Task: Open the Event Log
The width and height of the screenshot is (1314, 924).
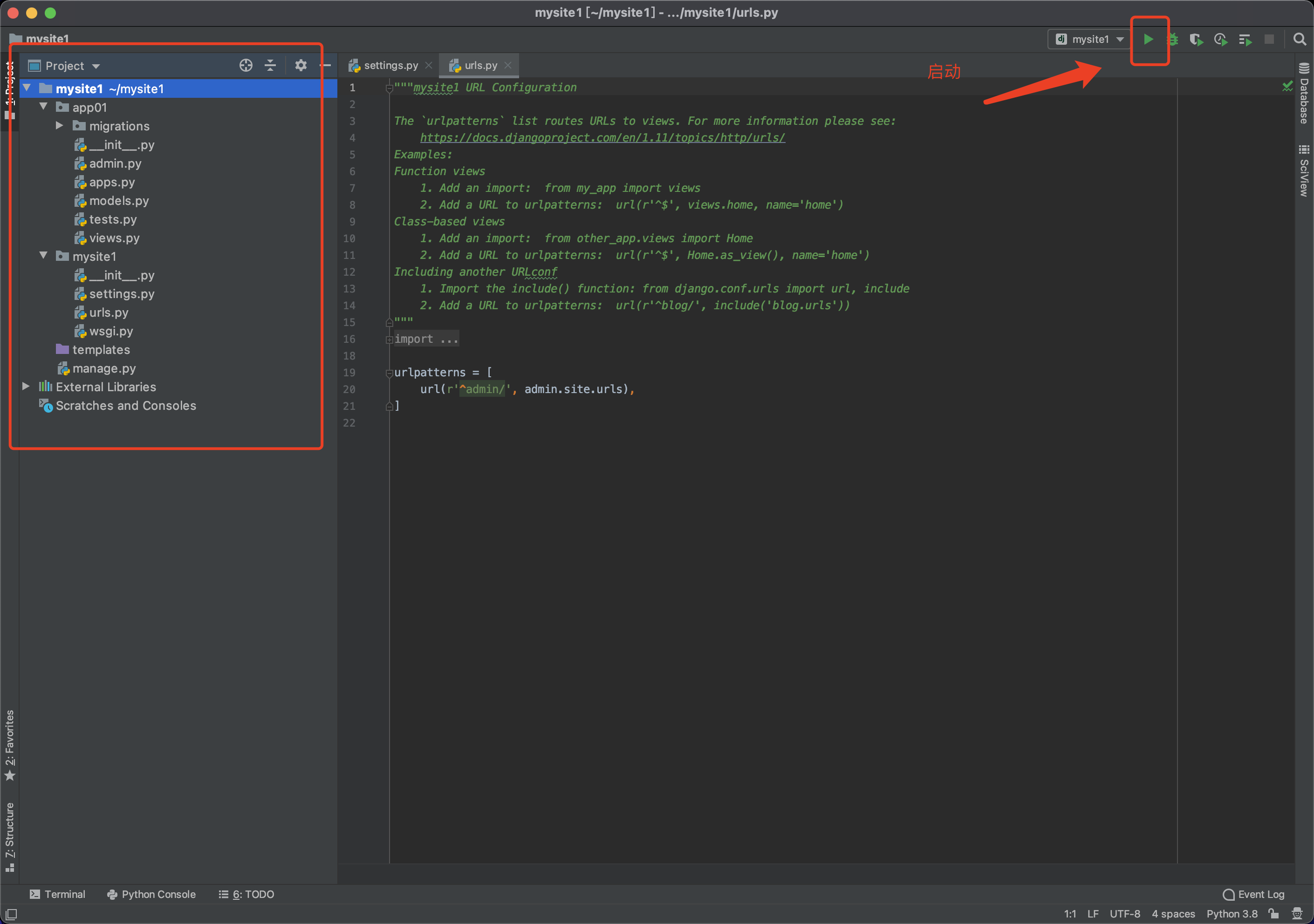Action: [1254, 894]
